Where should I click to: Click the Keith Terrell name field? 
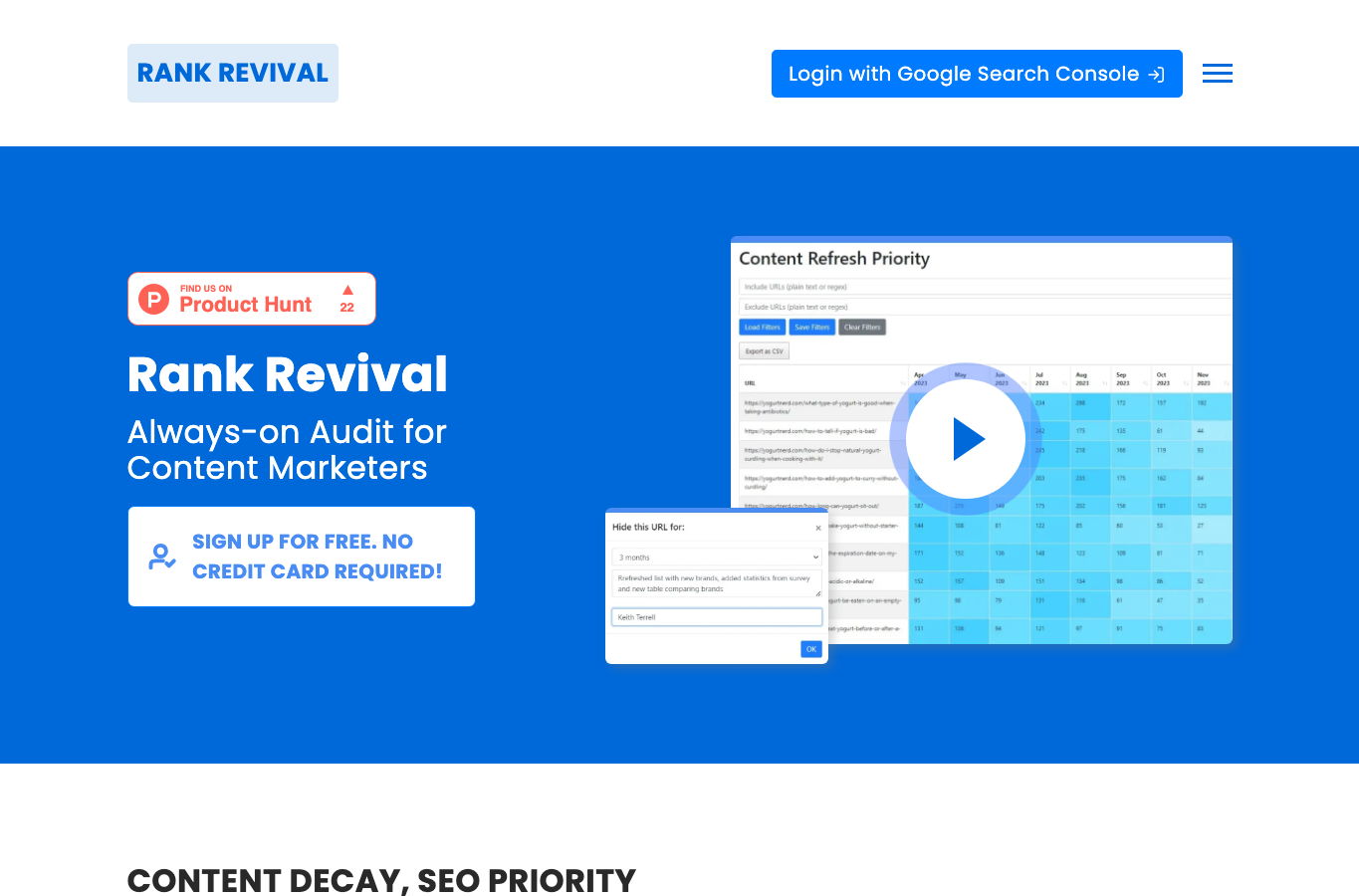click(x=717, y=617)
